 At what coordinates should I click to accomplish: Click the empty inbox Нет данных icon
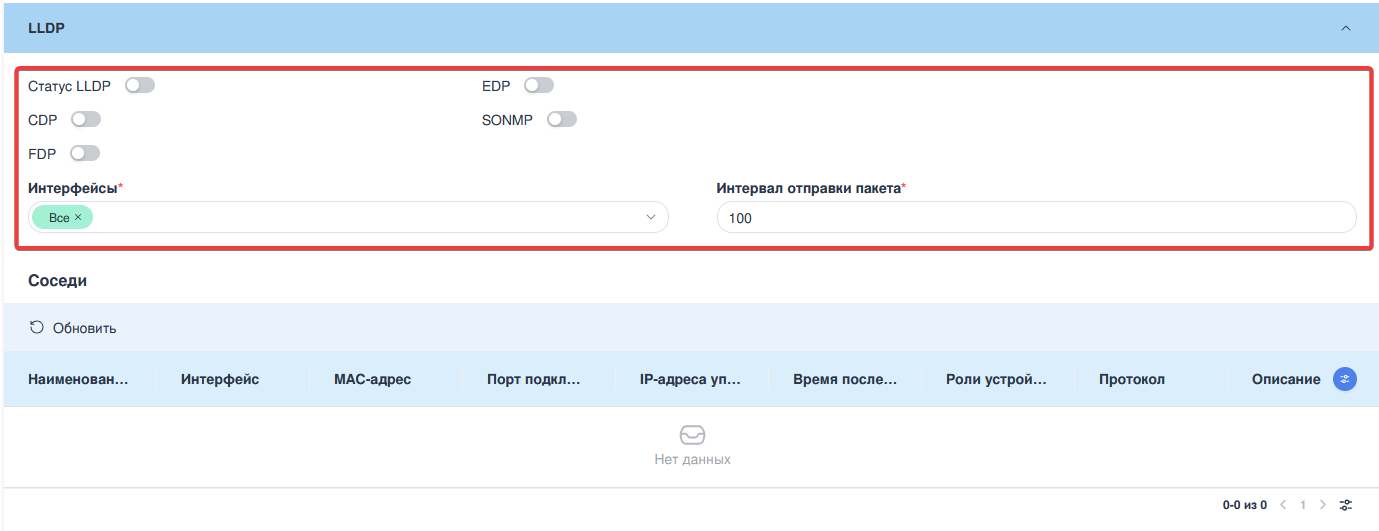(x=692, y=435)
